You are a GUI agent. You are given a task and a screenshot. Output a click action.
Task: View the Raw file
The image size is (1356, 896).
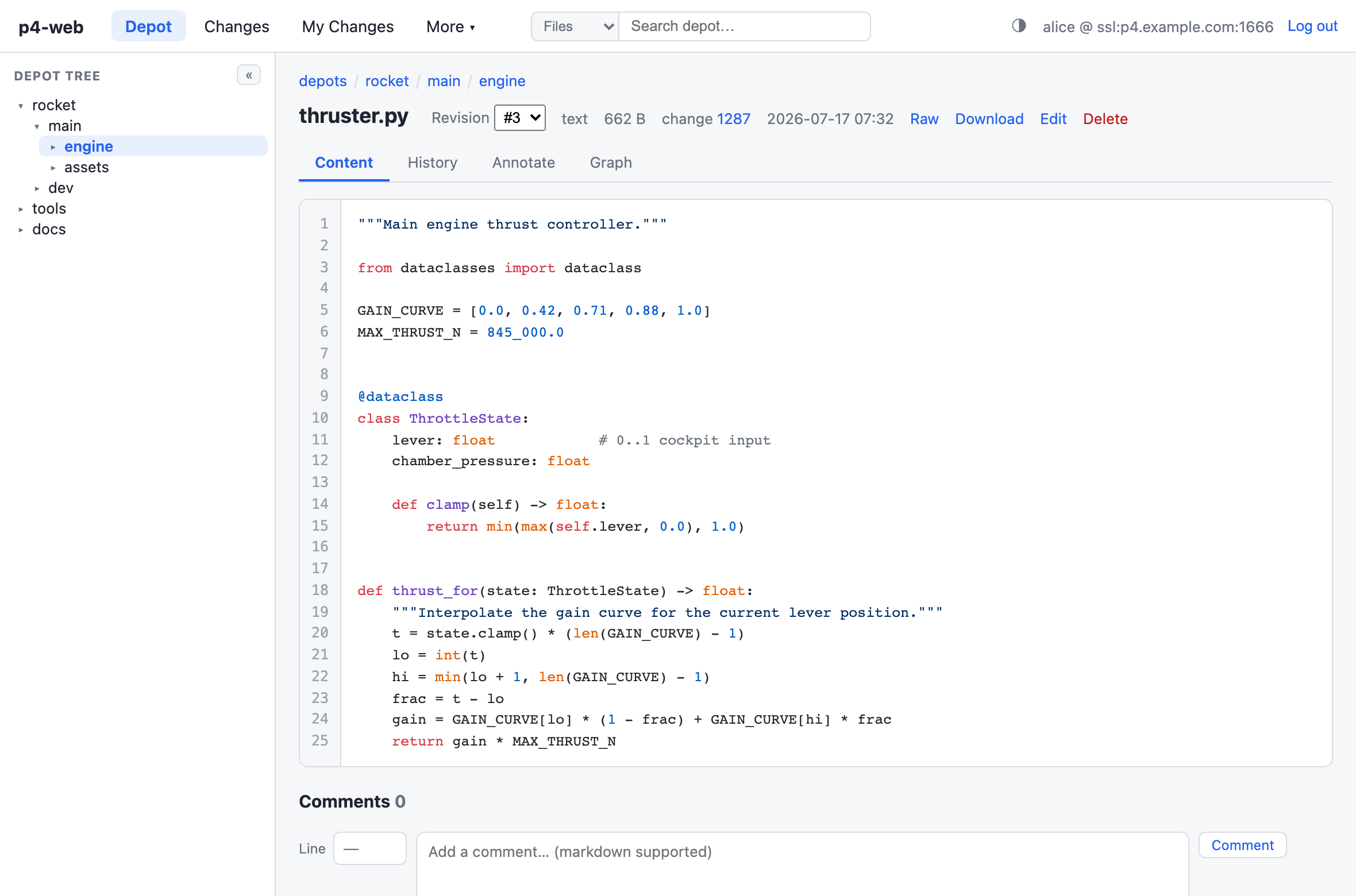click(x=924, y=119)
